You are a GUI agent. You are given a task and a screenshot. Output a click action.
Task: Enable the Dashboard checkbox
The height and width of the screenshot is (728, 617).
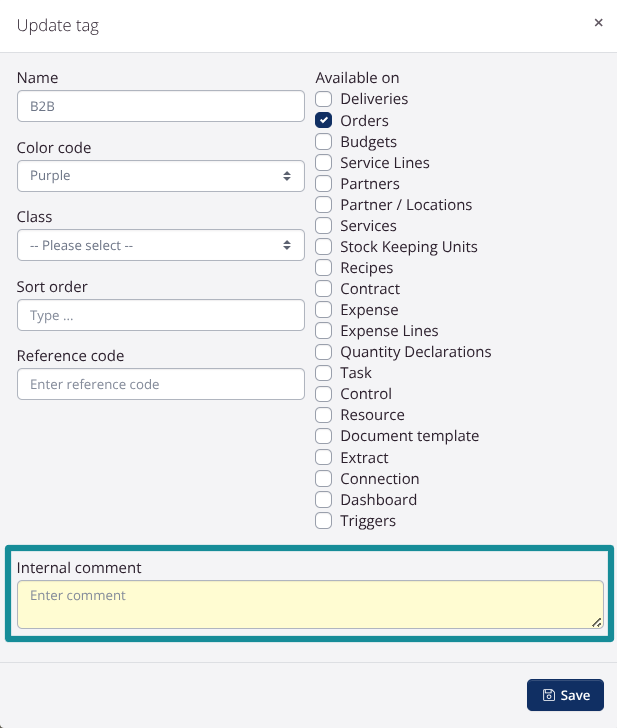[x=324, y=499]
